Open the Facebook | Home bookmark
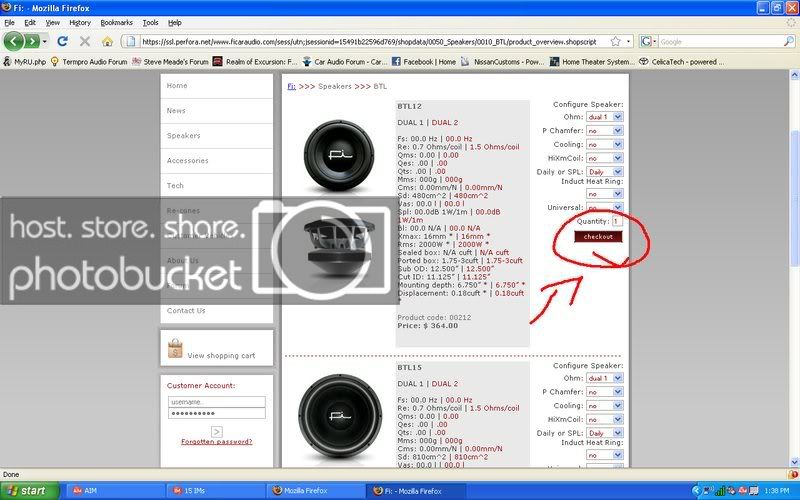Image resolution: width=800 pixels, height=500 pixels. (424, 62)
